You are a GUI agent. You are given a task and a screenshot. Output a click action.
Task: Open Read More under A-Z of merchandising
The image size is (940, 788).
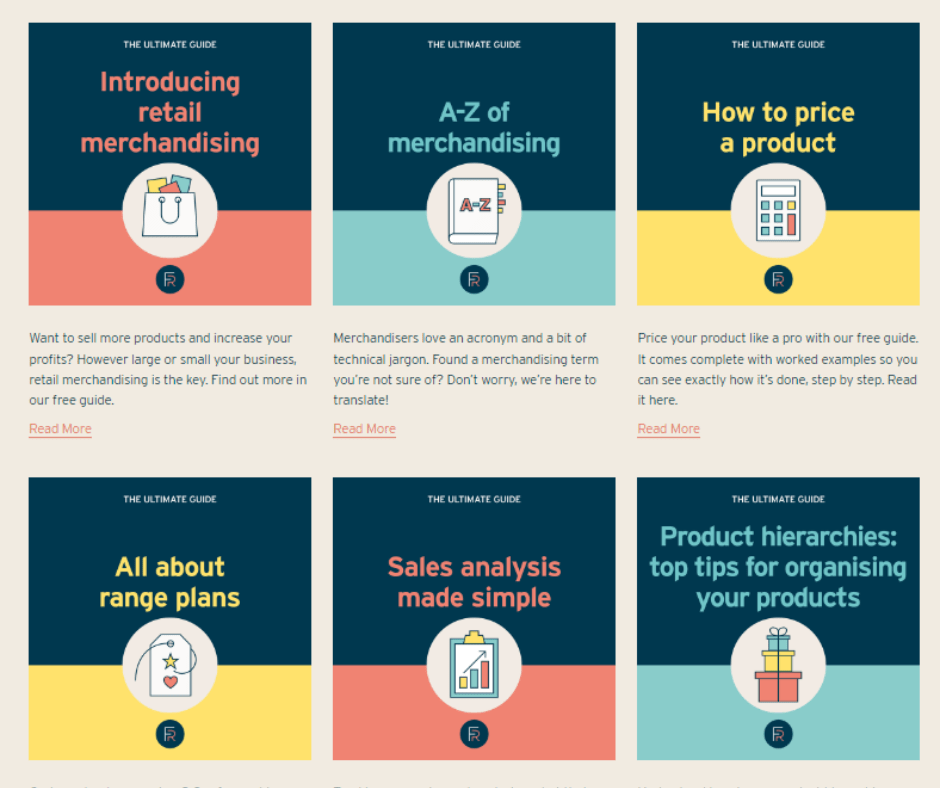(x=364, y=429)
